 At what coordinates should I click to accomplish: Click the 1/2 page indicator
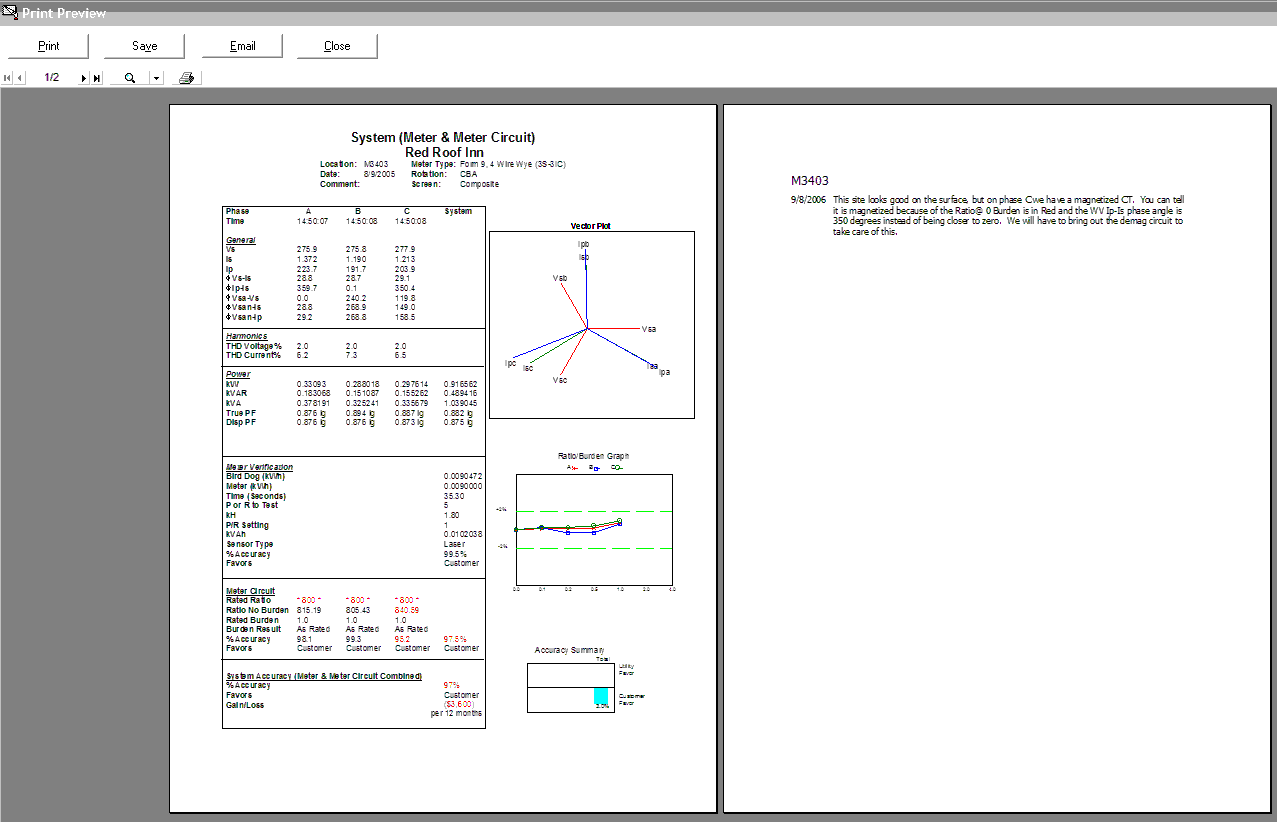52,78
